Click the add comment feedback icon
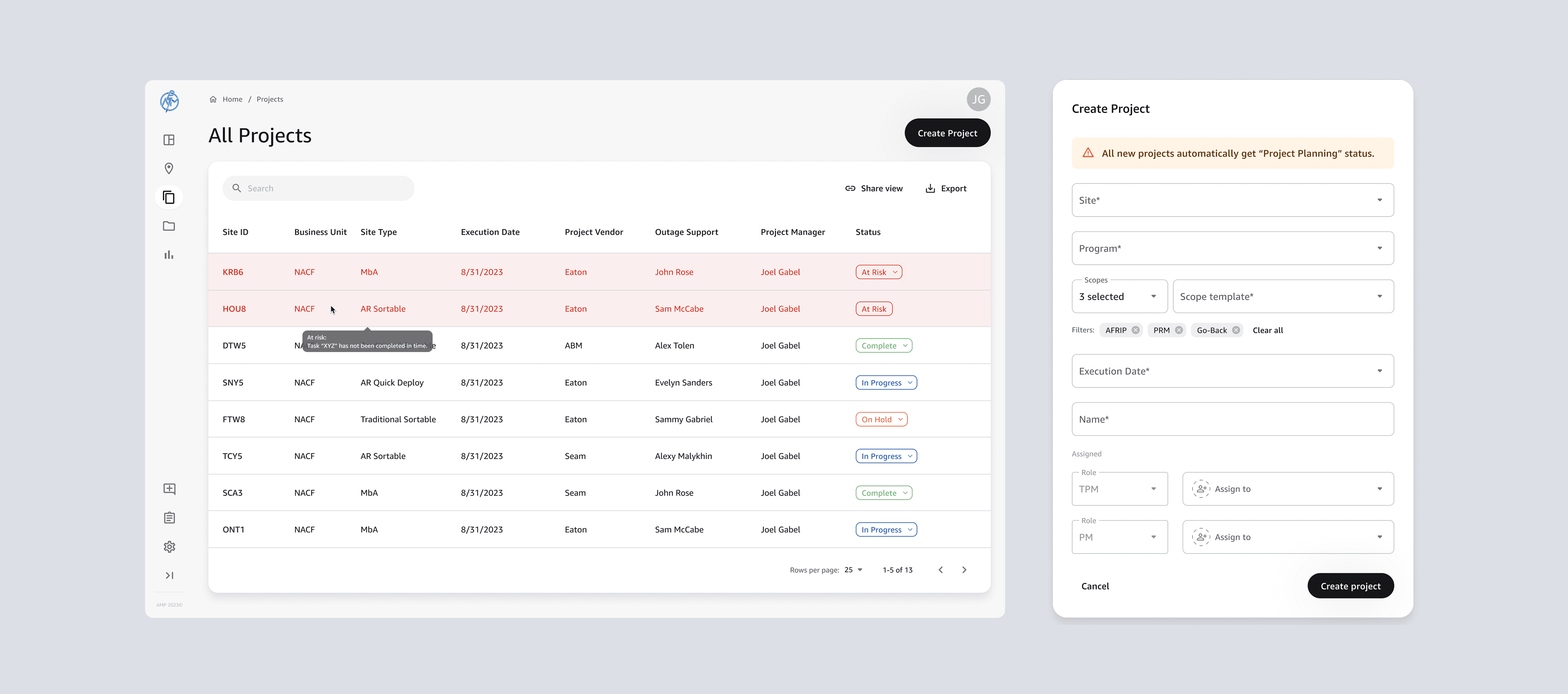 click(x=169, y=489)
